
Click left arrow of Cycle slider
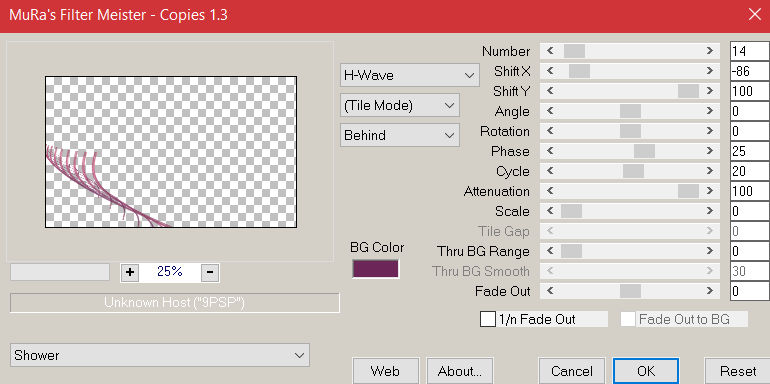(x=550, y=171)
